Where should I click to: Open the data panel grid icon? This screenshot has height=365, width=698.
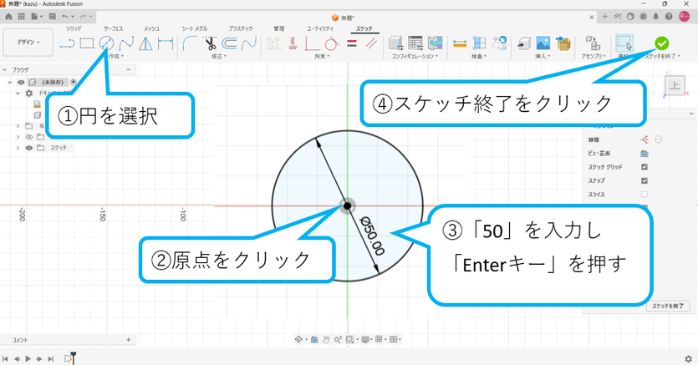pyautogui.click(x=21, y=16)
